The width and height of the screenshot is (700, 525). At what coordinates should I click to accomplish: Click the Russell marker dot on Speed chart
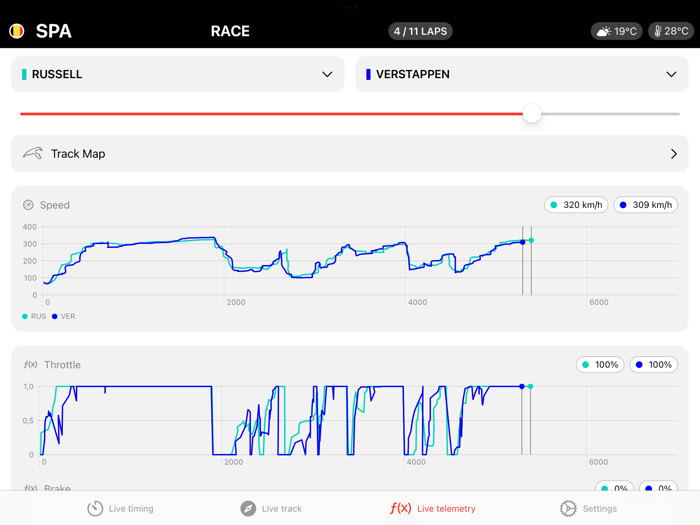531,241
